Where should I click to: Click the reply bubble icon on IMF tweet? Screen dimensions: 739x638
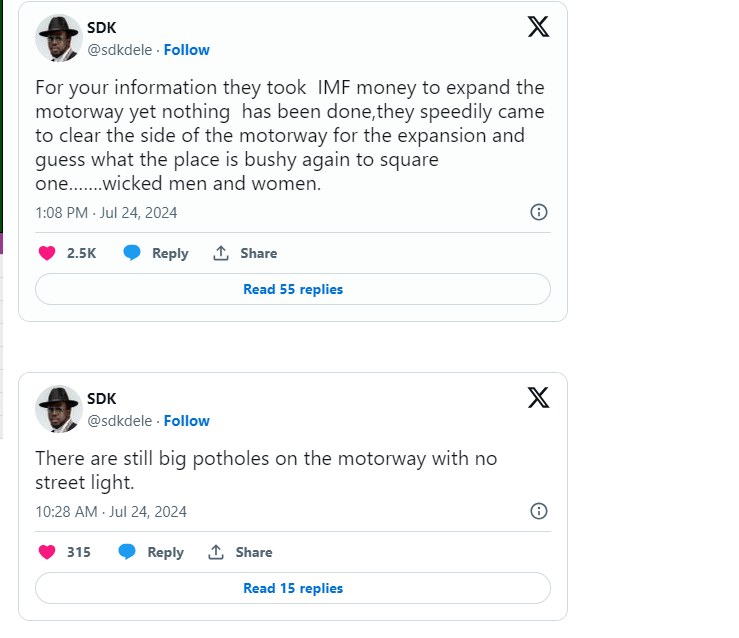click(132, 253)
